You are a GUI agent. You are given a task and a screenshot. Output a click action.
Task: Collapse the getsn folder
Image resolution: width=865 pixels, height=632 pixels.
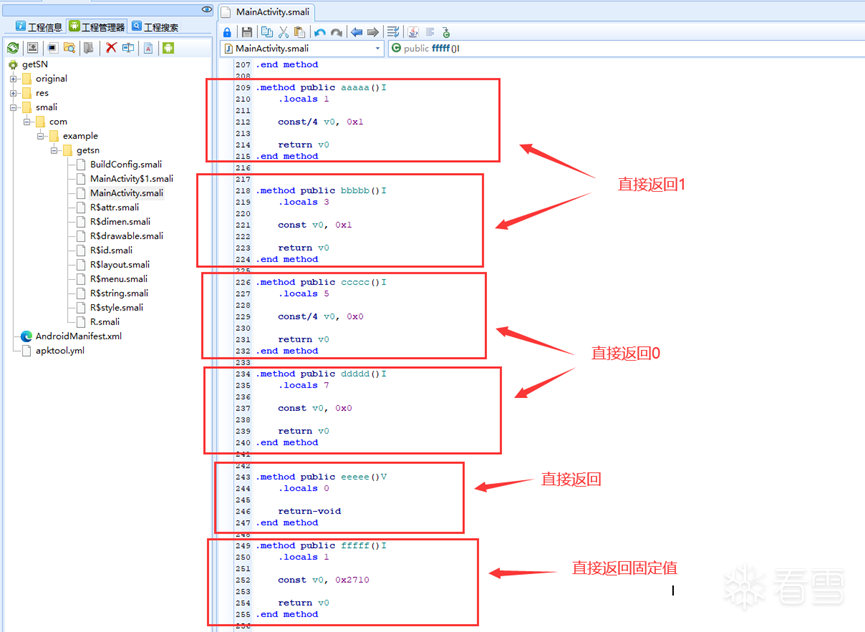(x=54, y=151)
